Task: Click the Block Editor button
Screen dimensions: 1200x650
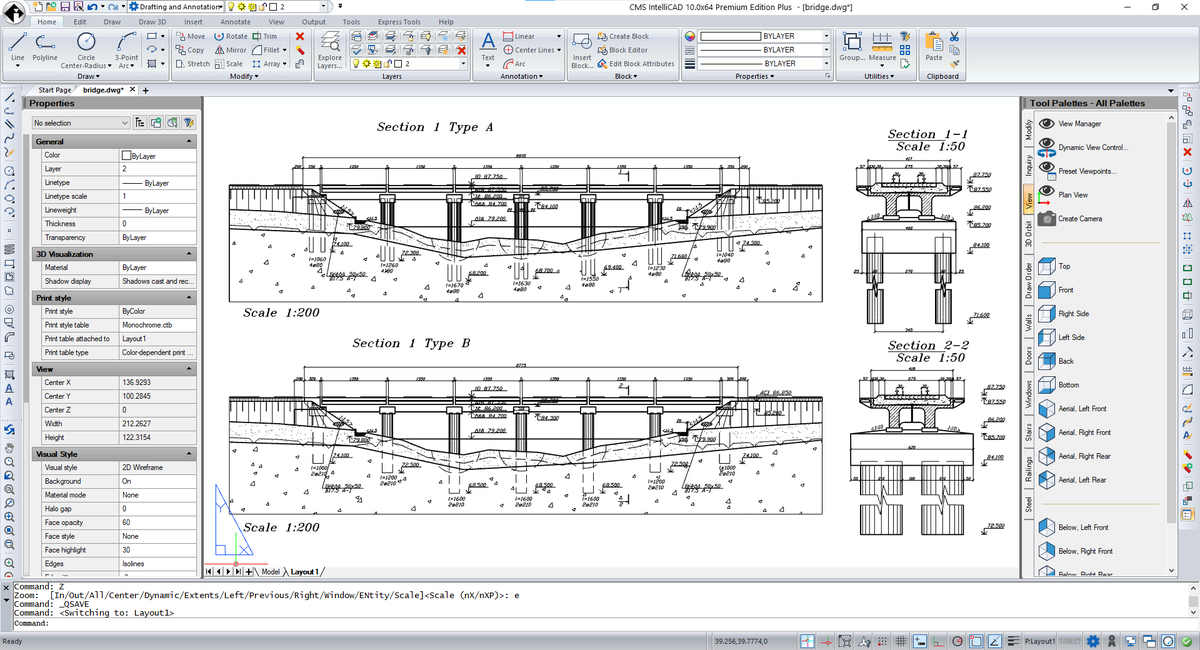Action: [618, 50]
